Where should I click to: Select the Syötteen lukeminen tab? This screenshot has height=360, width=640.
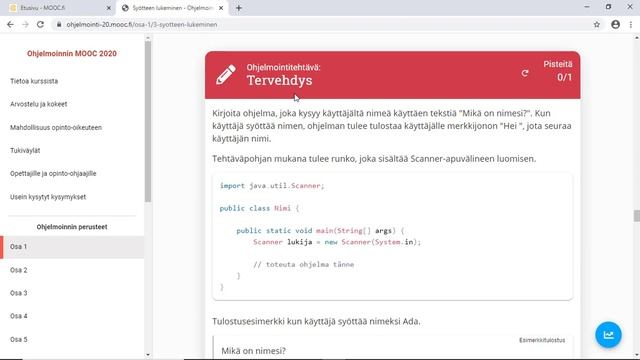pyautogui.click(x=172, y=8)
